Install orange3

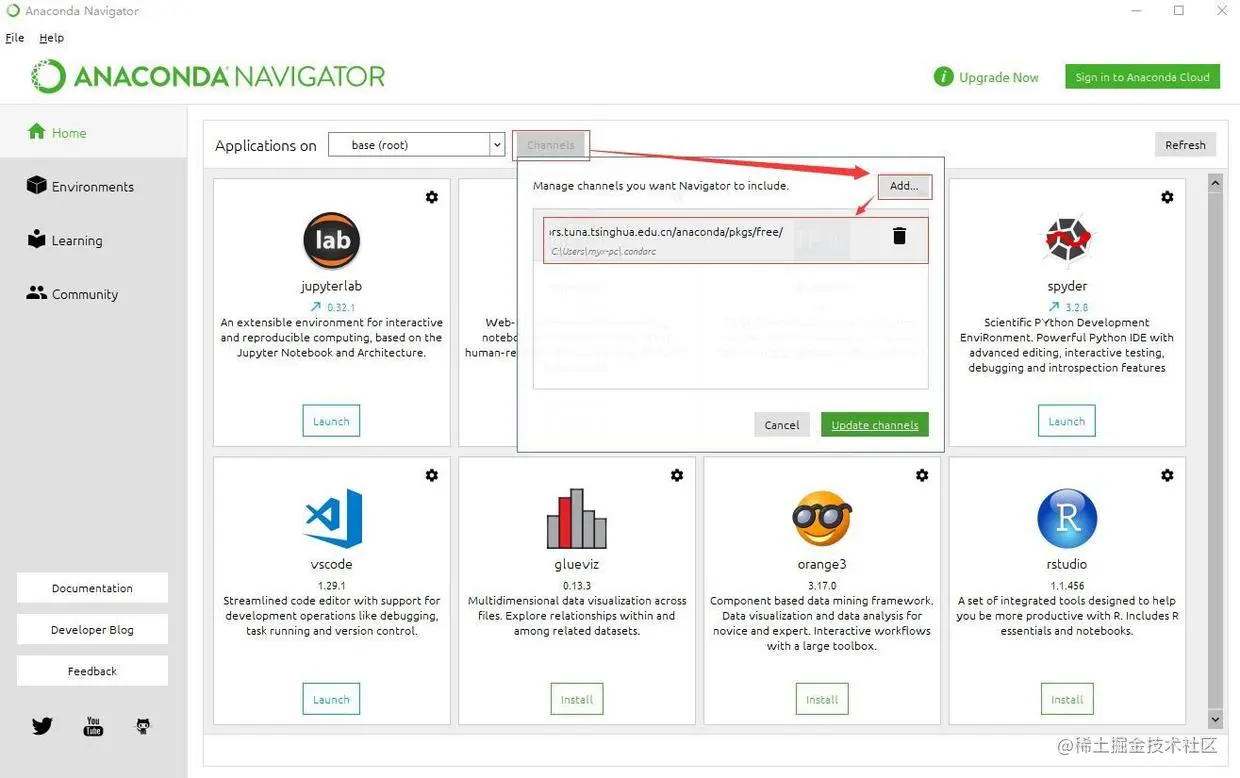(822, 699)
